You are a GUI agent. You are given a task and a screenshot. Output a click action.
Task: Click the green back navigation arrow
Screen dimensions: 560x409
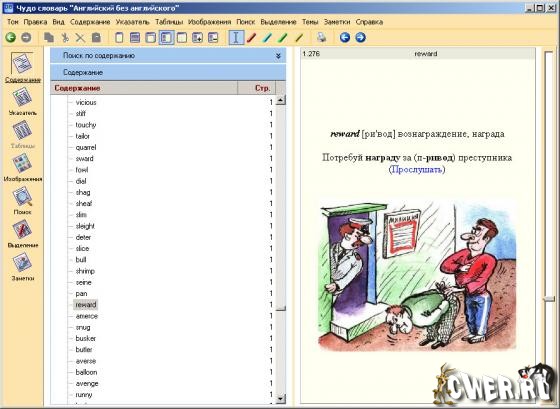pos(11,37)
